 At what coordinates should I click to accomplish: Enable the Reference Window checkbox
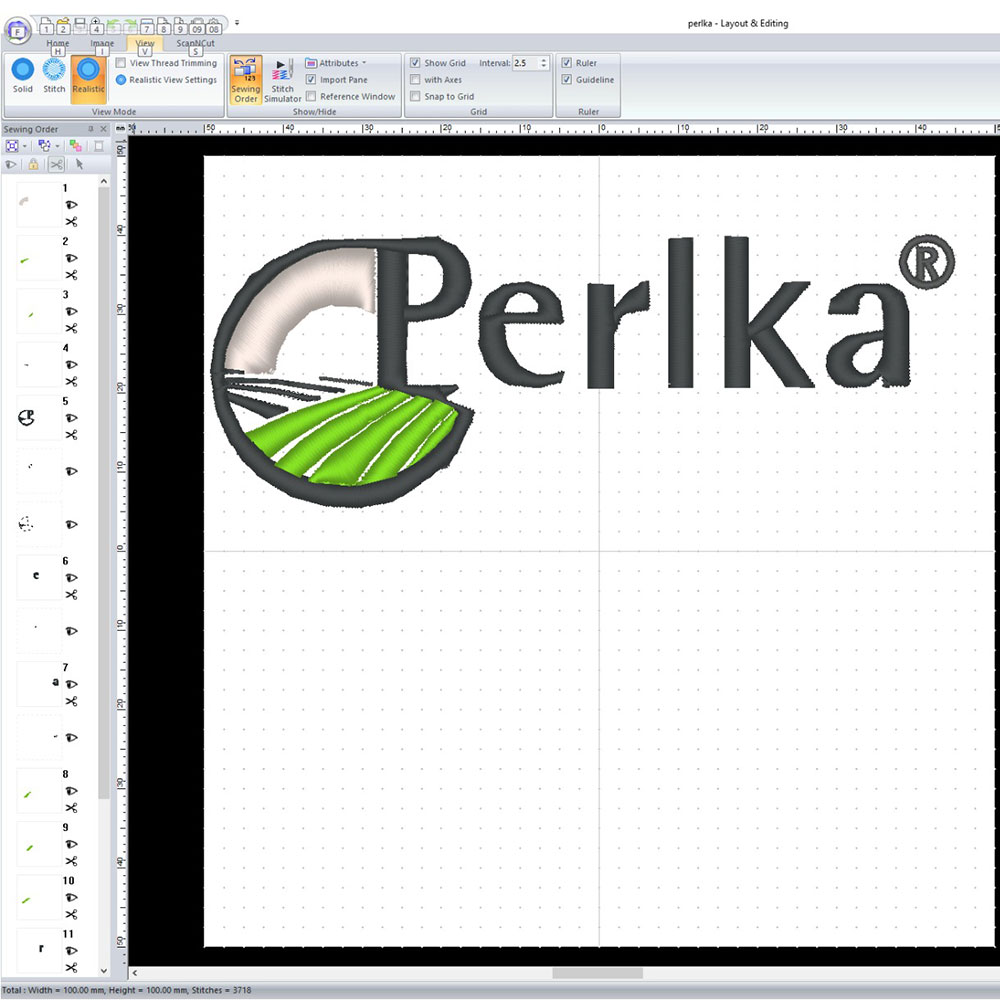[x=311, y=96]
